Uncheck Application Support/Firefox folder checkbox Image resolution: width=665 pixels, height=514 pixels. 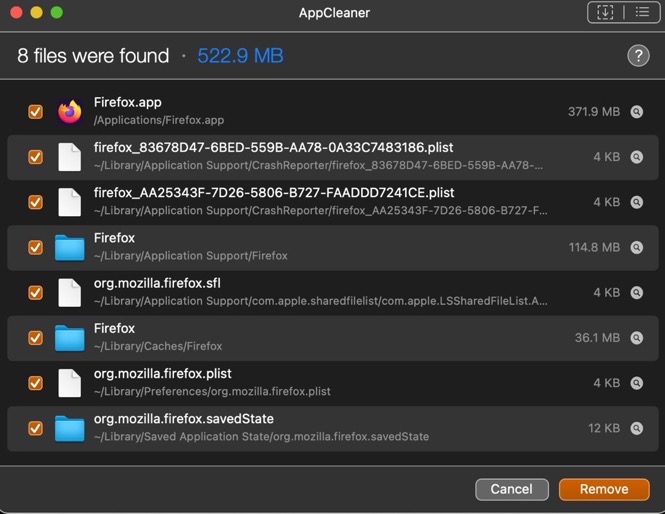[36, 248]
